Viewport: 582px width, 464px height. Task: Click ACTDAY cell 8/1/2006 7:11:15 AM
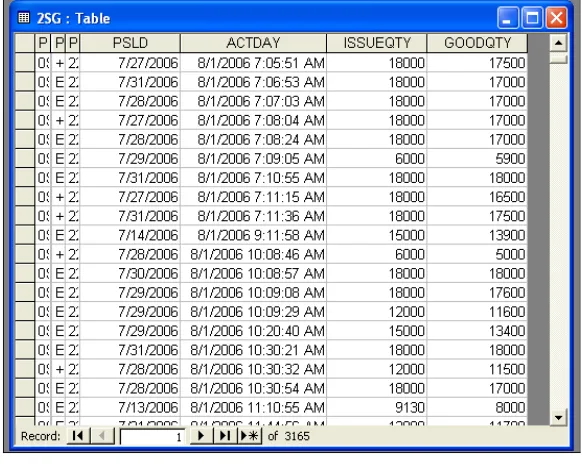click(254, 197)
